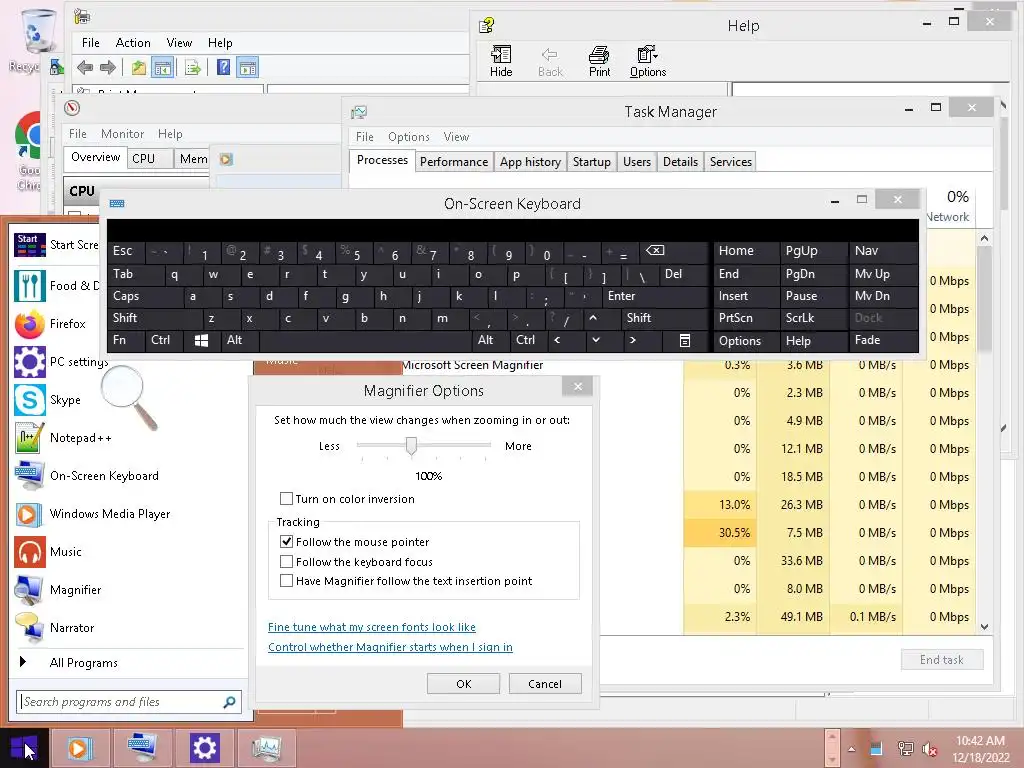The width and height of the screenshot is (1024, 768).
Task: Open Options in the Help toolbar
Action: coord(648,61)
